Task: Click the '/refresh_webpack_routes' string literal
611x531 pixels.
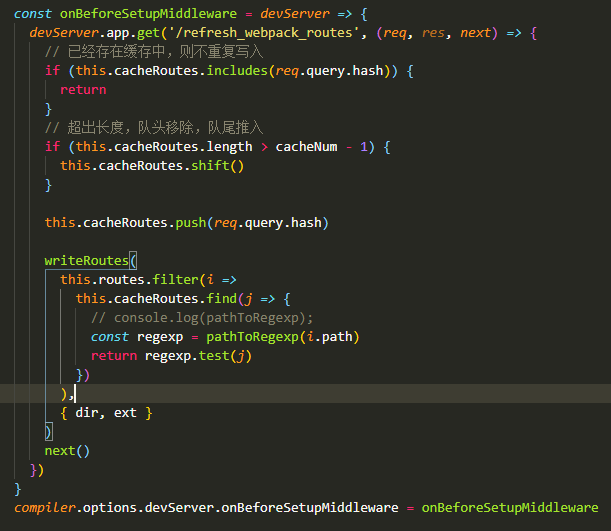Action: pos(263,33)
